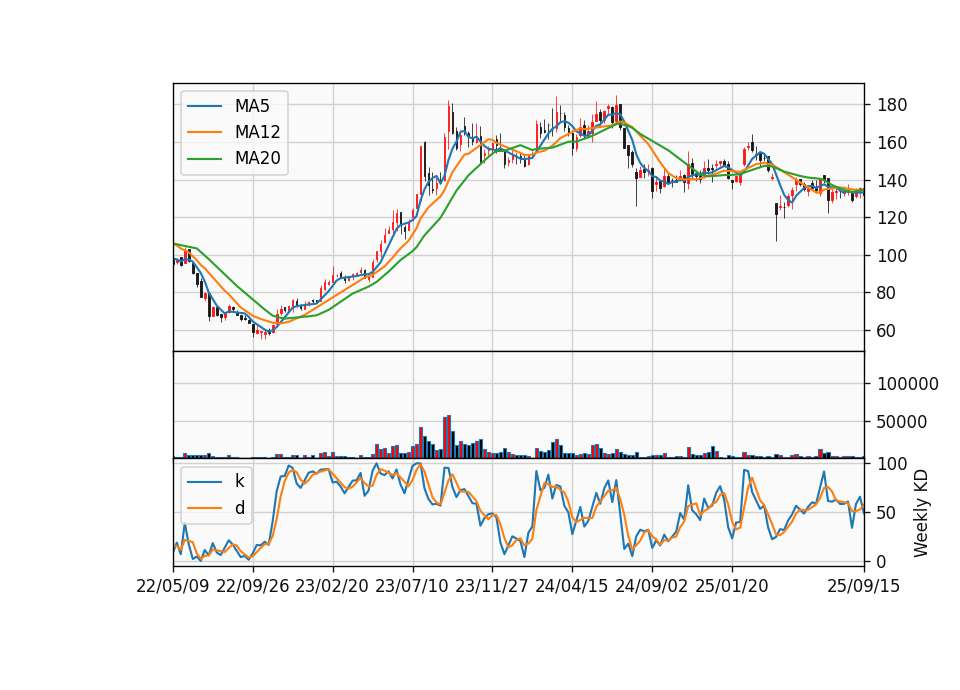The image size is (960, 690).
Task: Click the tallest volume bar near 50000
Action: (x=449, y=437)
